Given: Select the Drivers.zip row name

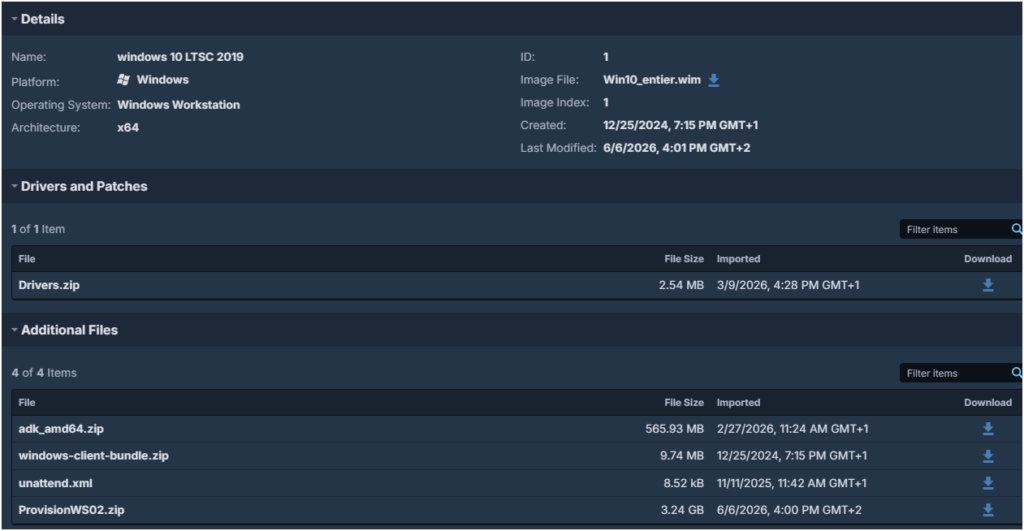Looking at the screenshot, I should (49, 285).
